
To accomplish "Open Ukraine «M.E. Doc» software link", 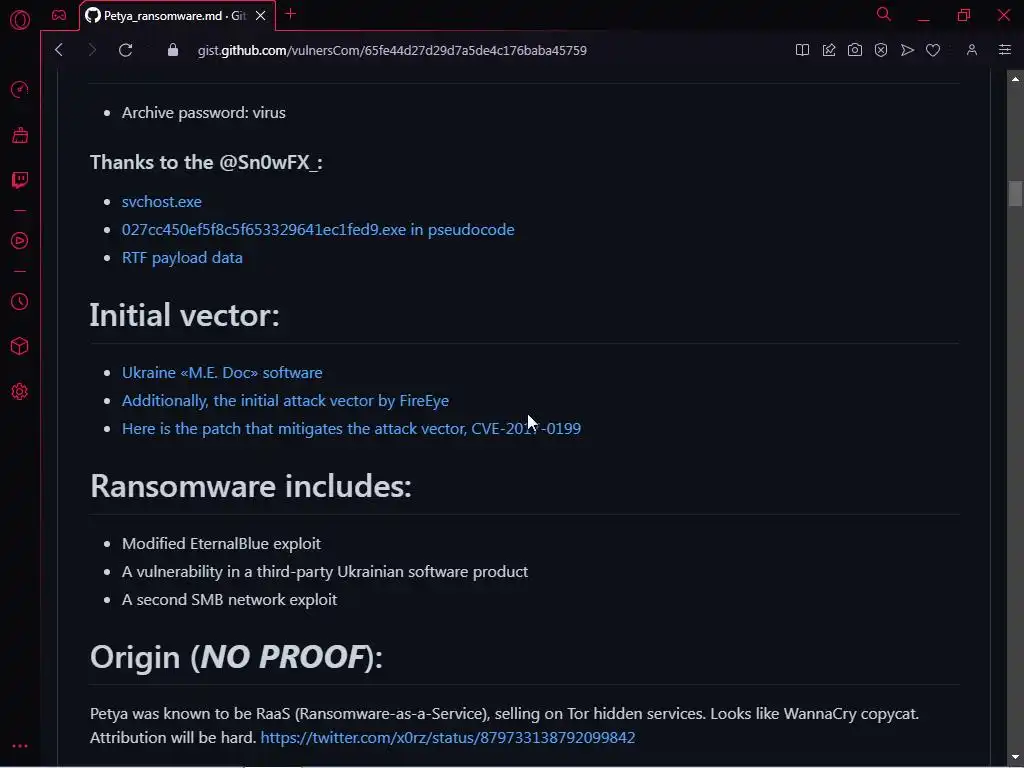I will tap(222, 372).
